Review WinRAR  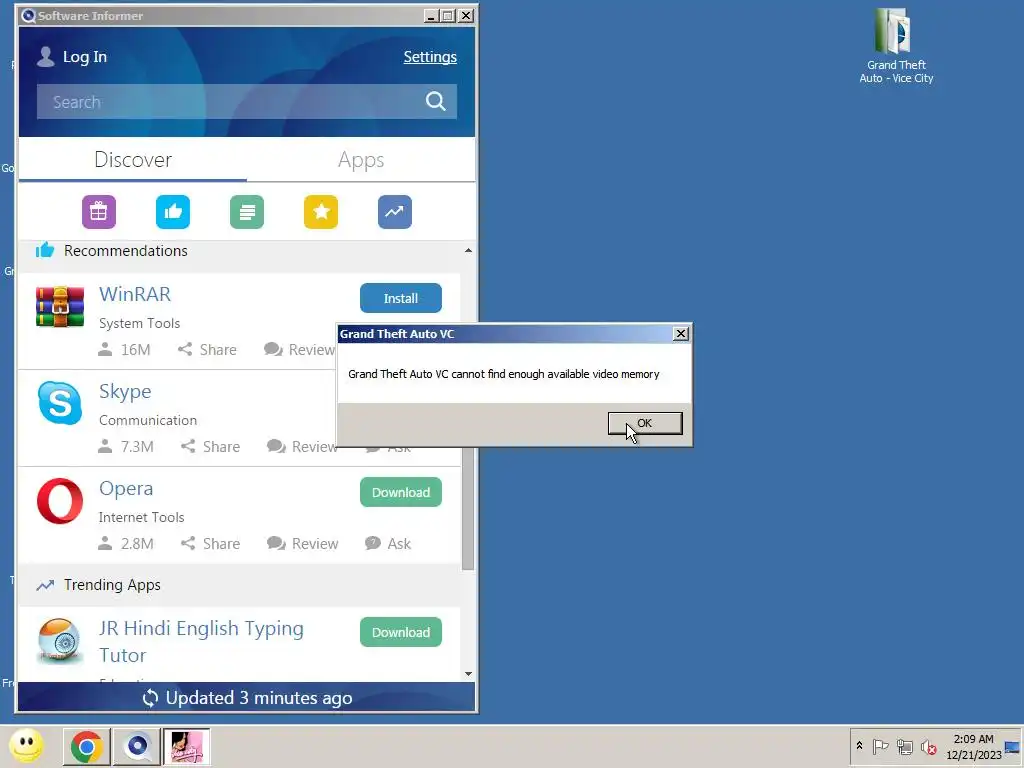point(299,349)
